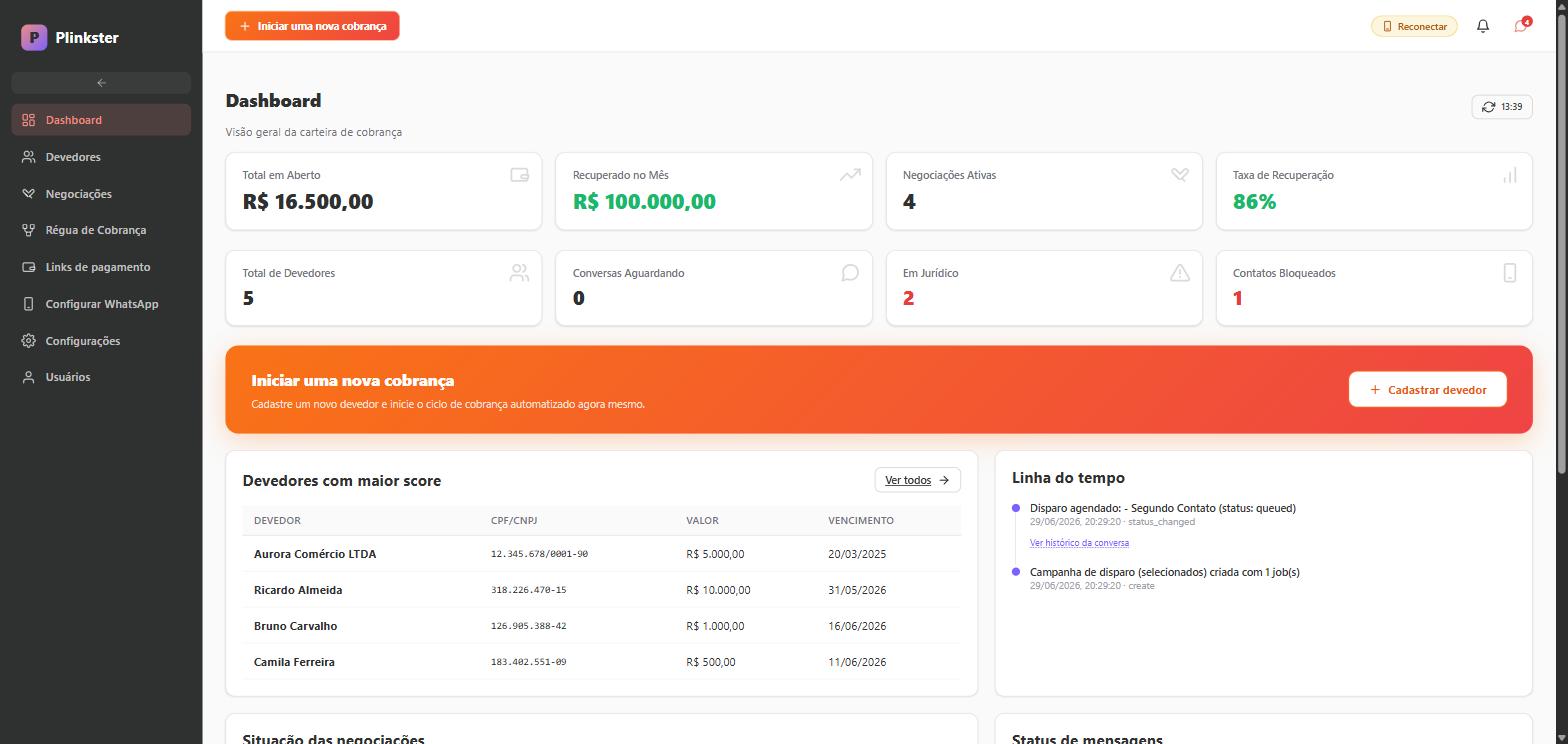Viewport: 1568px width, 744px height.
Task: Open Régua de Cobrança page
Action: (101, 230)
